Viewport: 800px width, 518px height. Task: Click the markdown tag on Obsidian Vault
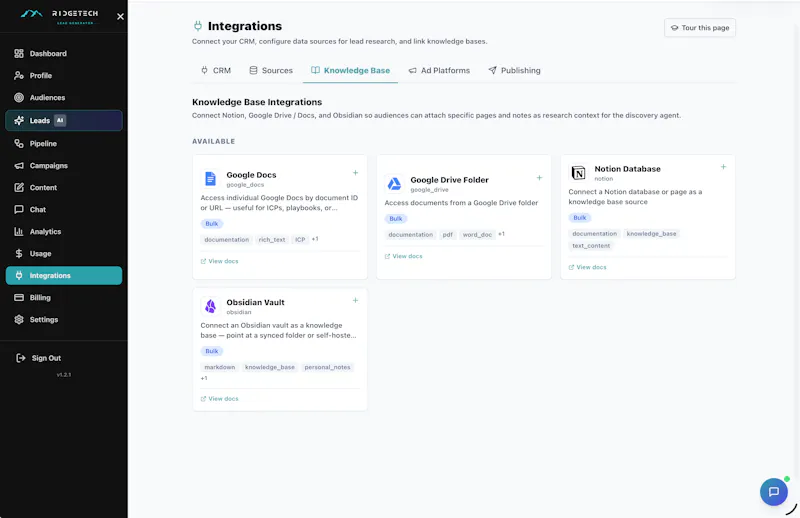[219, 367]
